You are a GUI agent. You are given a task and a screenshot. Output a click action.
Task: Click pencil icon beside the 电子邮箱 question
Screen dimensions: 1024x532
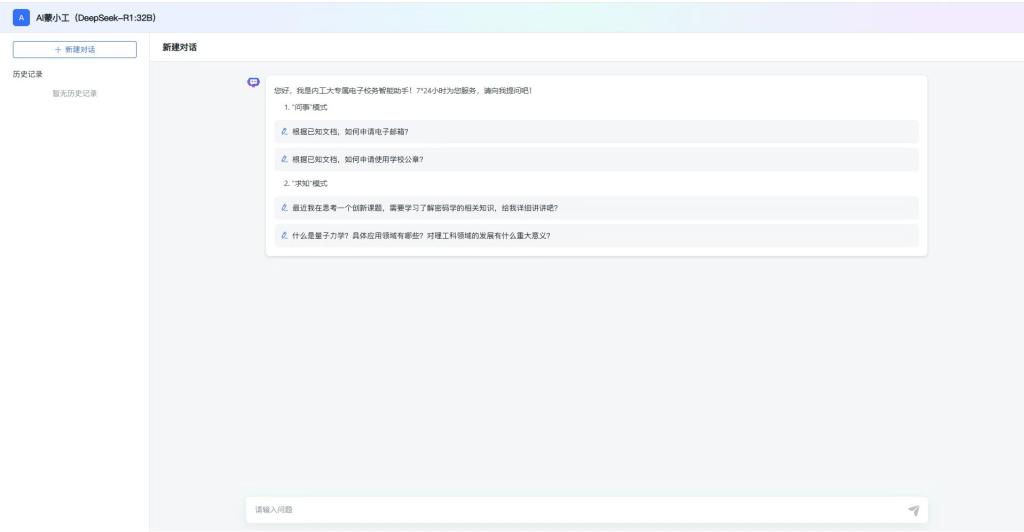click(x=285, y=131)
